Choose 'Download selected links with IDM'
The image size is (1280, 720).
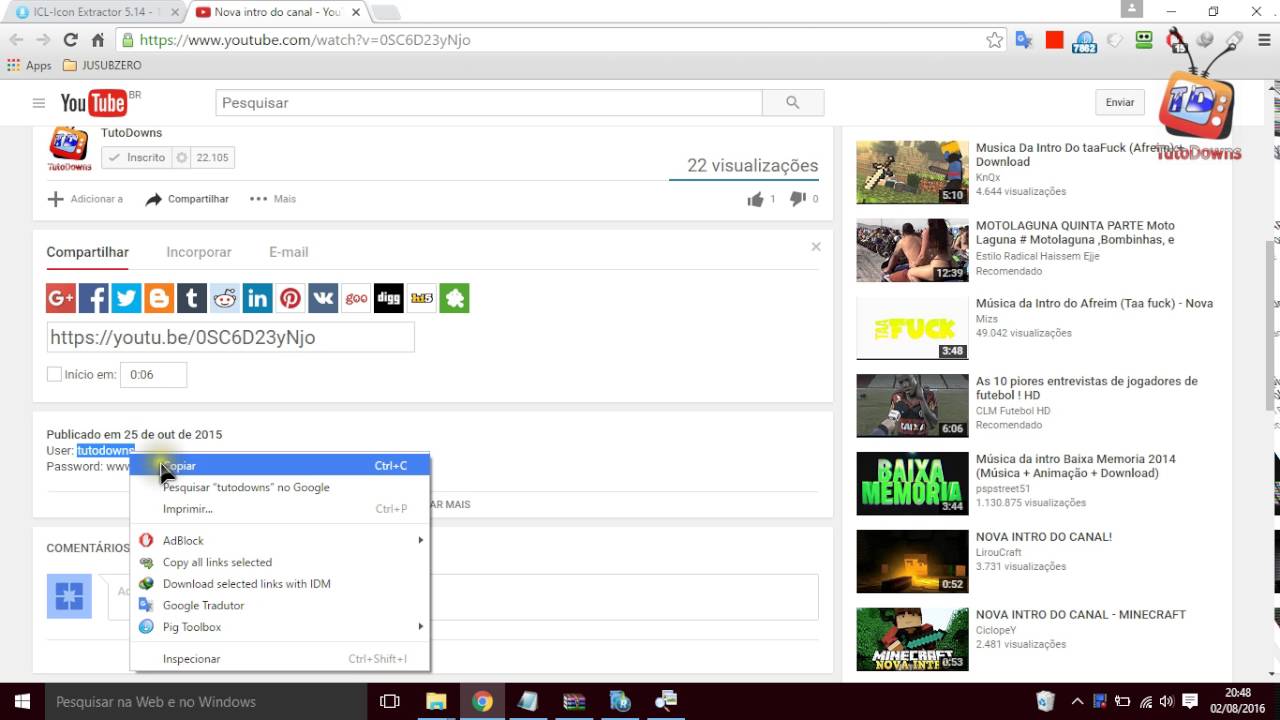(280, 584)
